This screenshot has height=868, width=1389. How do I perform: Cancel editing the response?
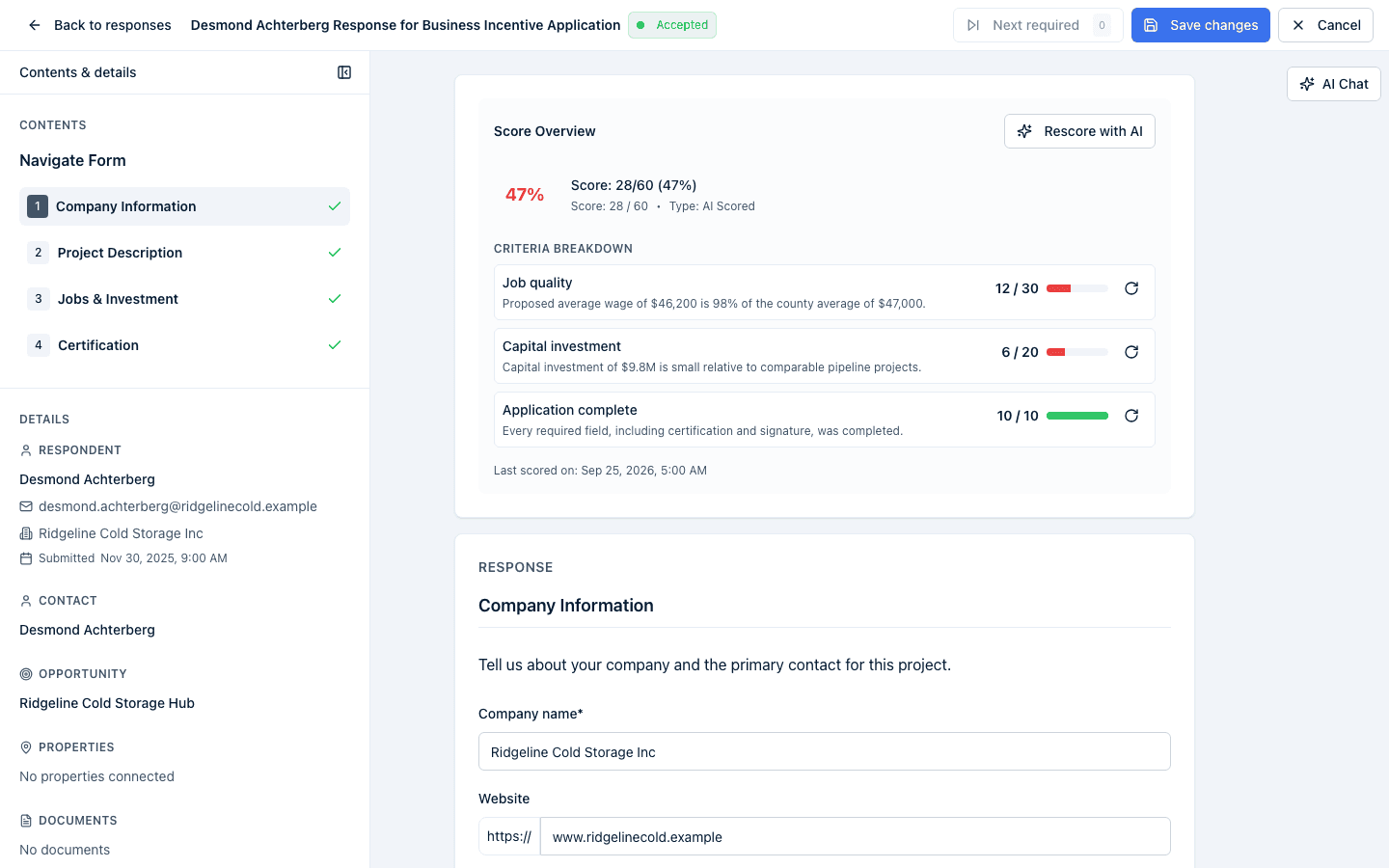click(1325, 25)
